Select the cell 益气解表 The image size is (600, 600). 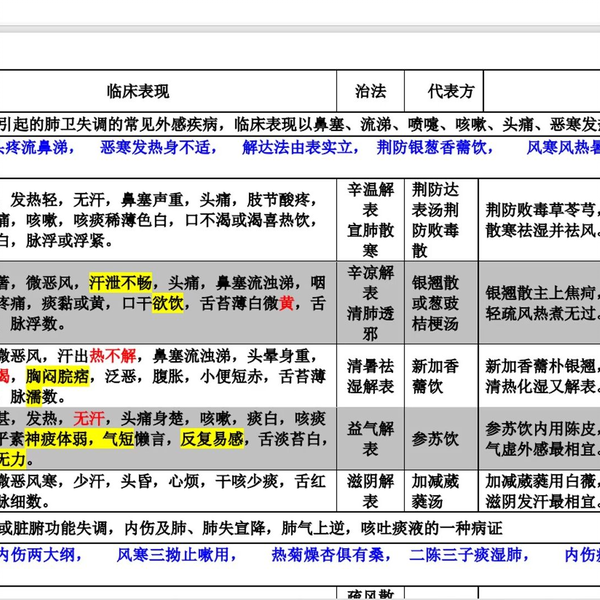370,439
